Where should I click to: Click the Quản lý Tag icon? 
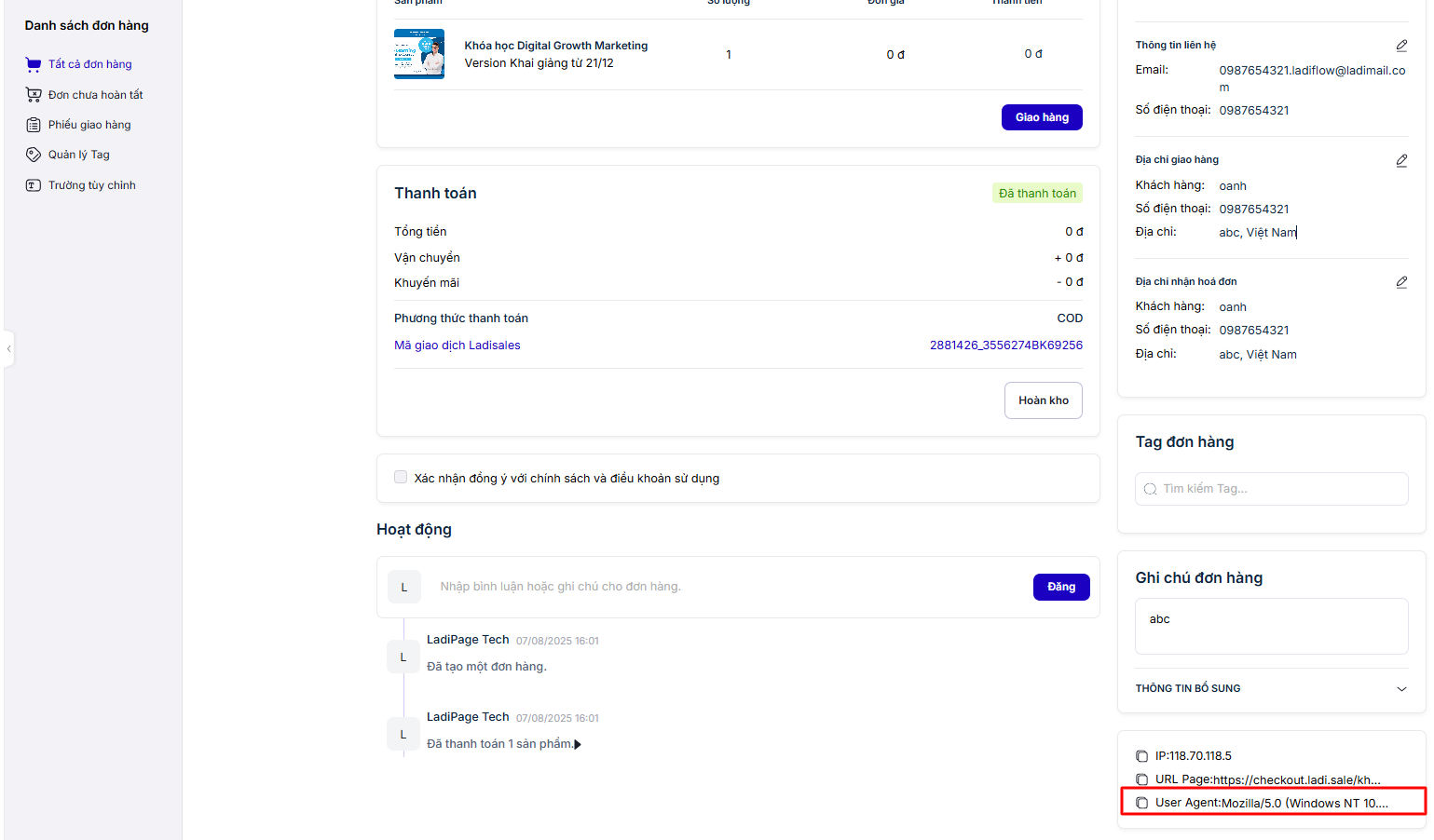coord(34,155)
